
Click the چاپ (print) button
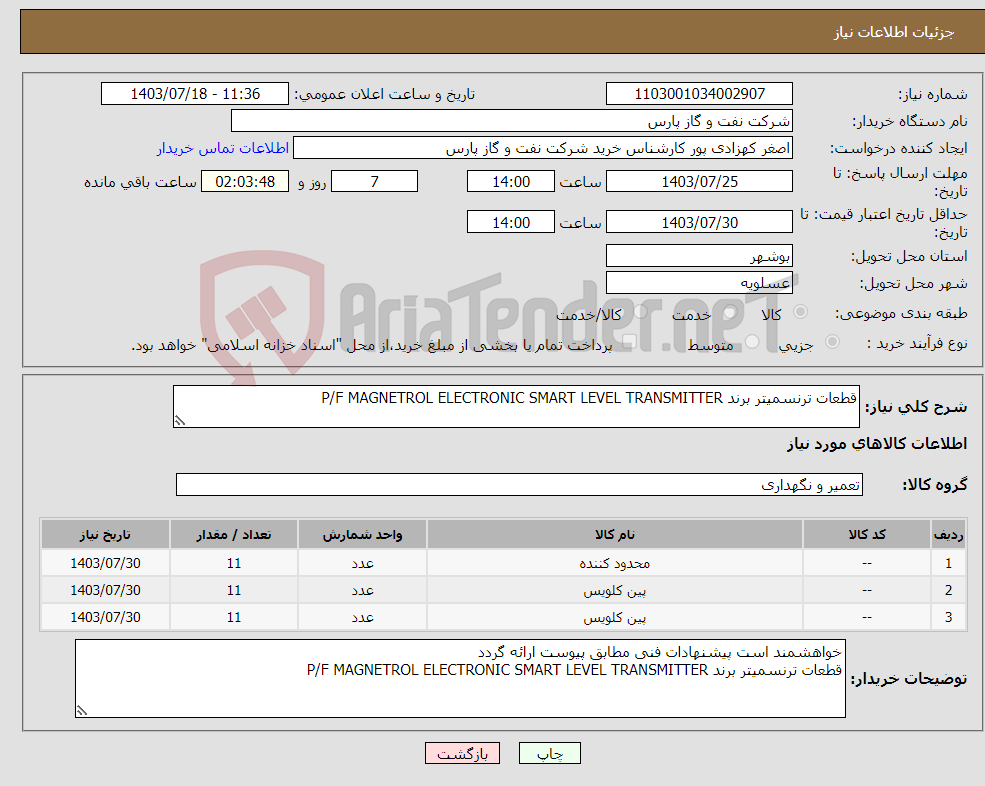pyautogui.click(x=550, y=753)
